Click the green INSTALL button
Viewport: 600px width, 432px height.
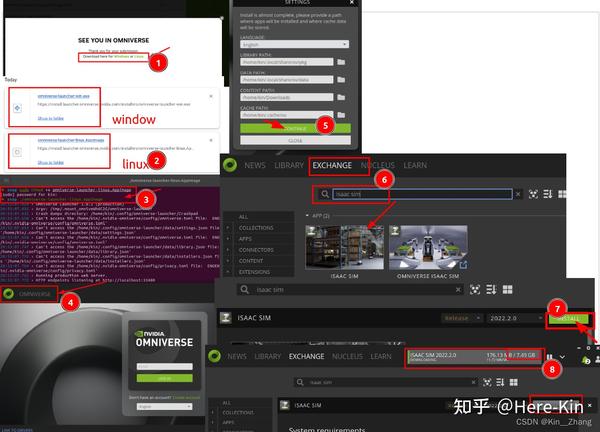pyautogui.click(x=569, y=319)
